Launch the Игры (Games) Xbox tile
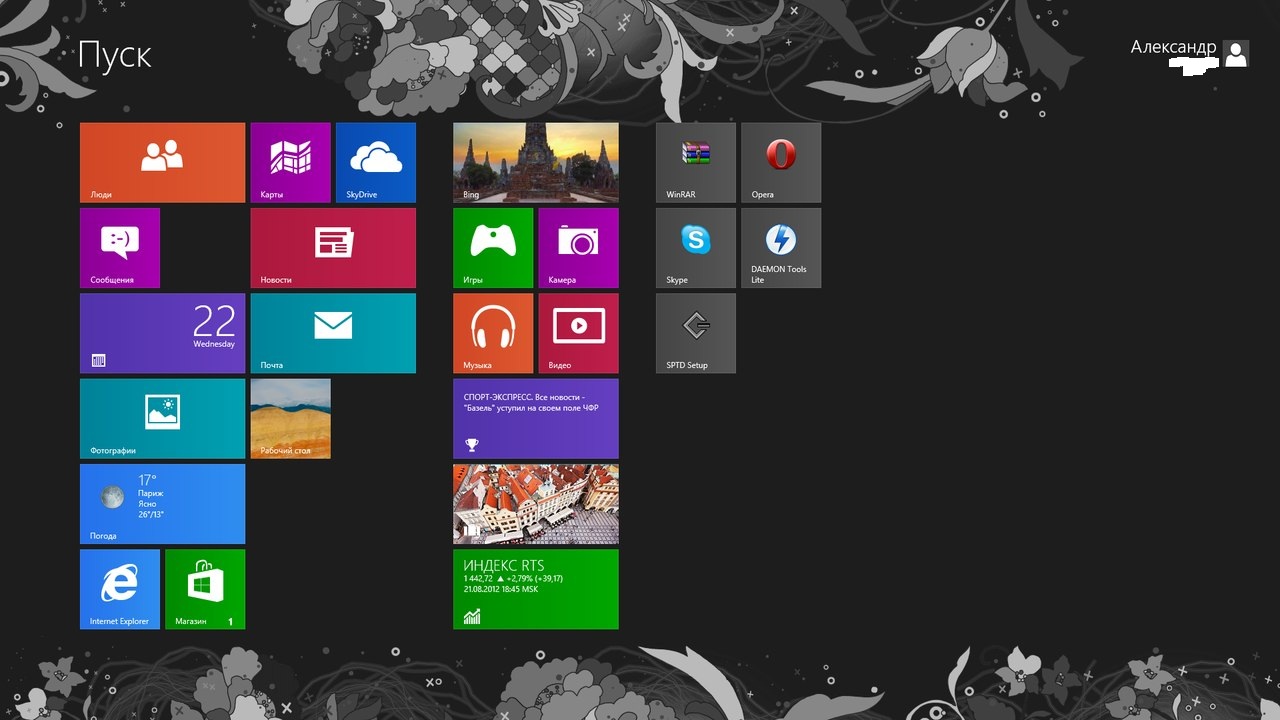Screen dimensions: 1280x720 493,247
